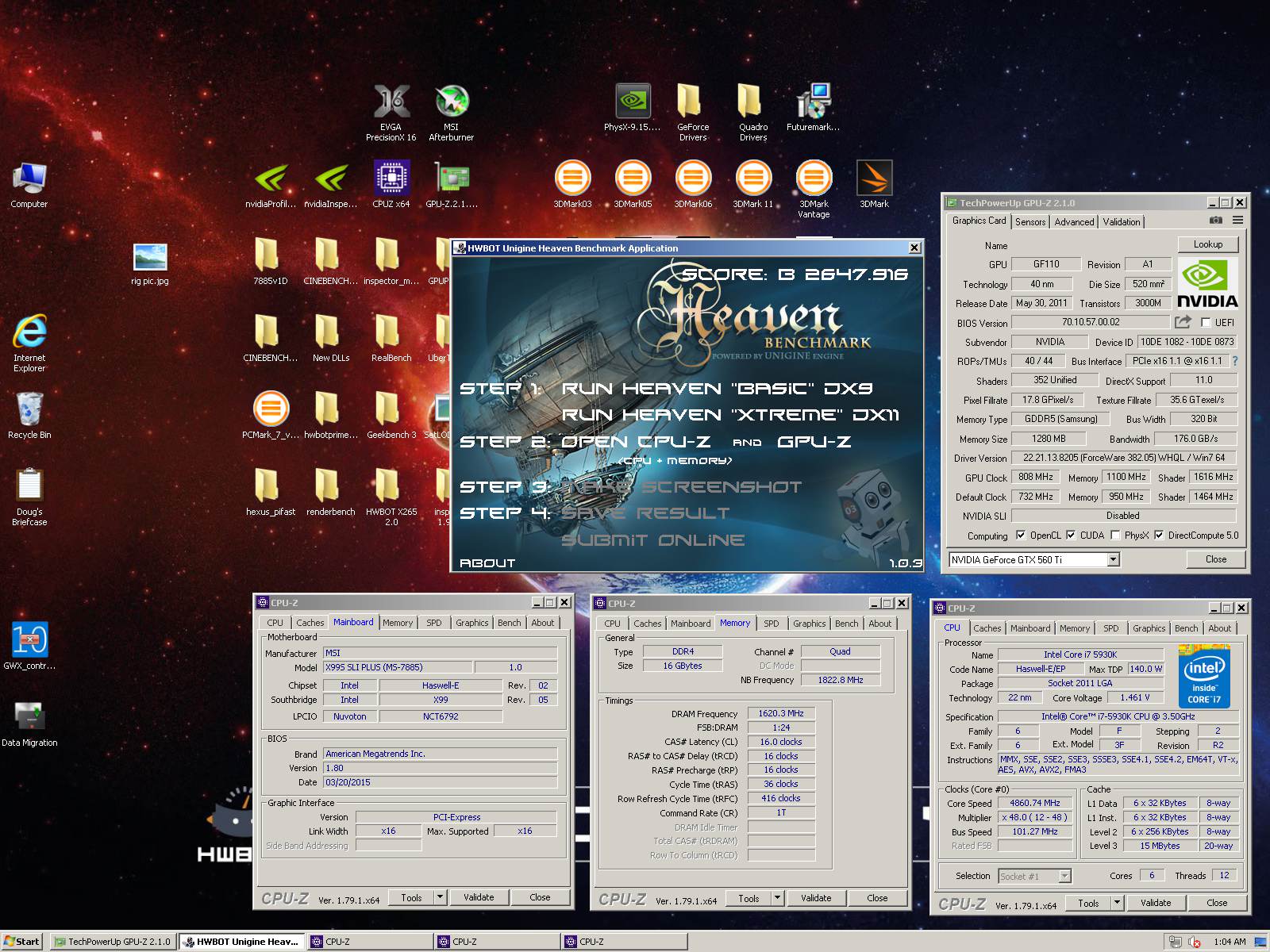Expand Tools dropdown arrow in Mainboard CPU-Z
The height and width of the screenshot is (952, 1270).
pos(440,897)
